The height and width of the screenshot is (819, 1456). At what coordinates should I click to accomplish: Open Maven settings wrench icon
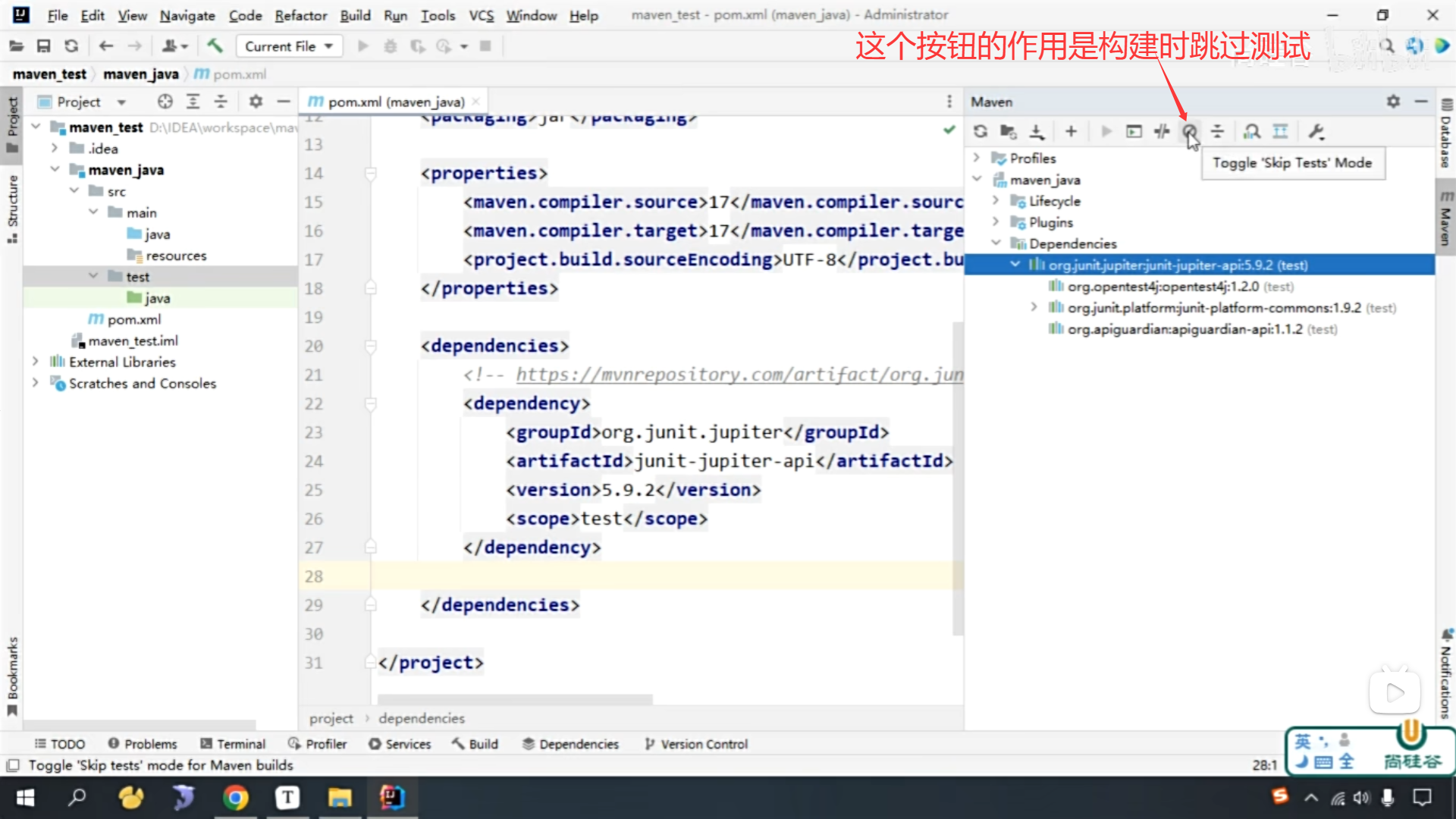pos(1316,131)
